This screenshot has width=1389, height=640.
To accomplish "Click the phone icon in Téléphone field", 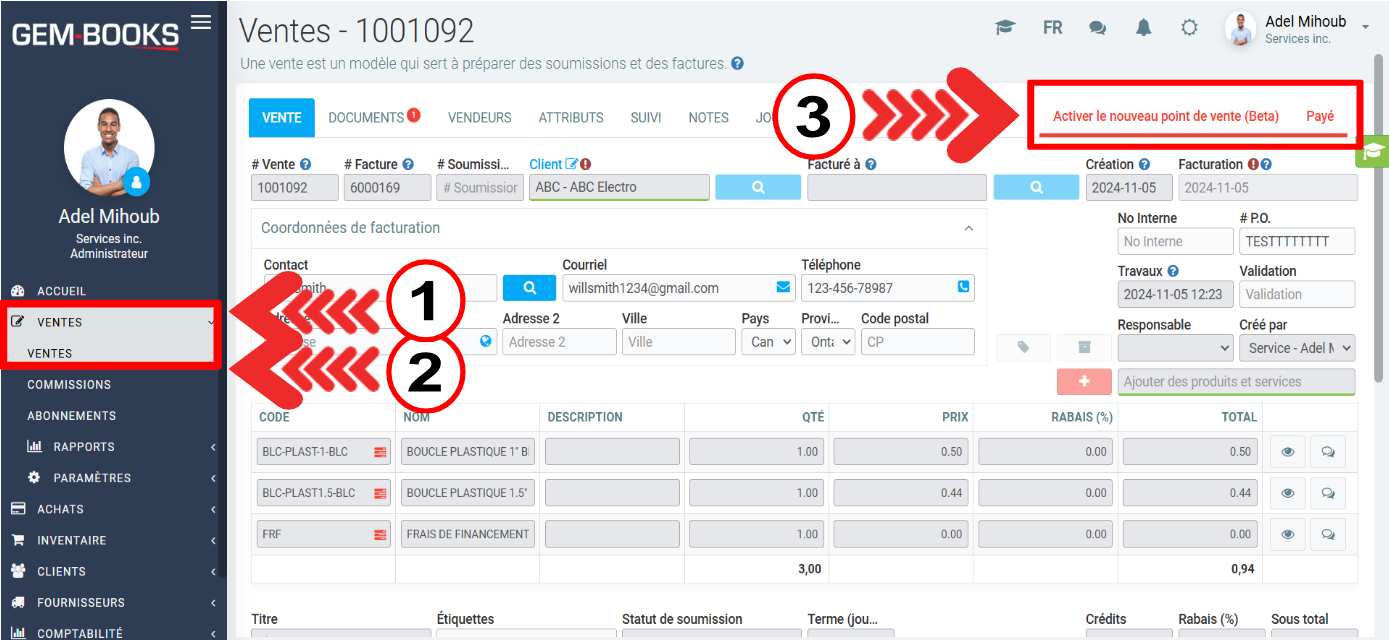I will click(963, 288).
